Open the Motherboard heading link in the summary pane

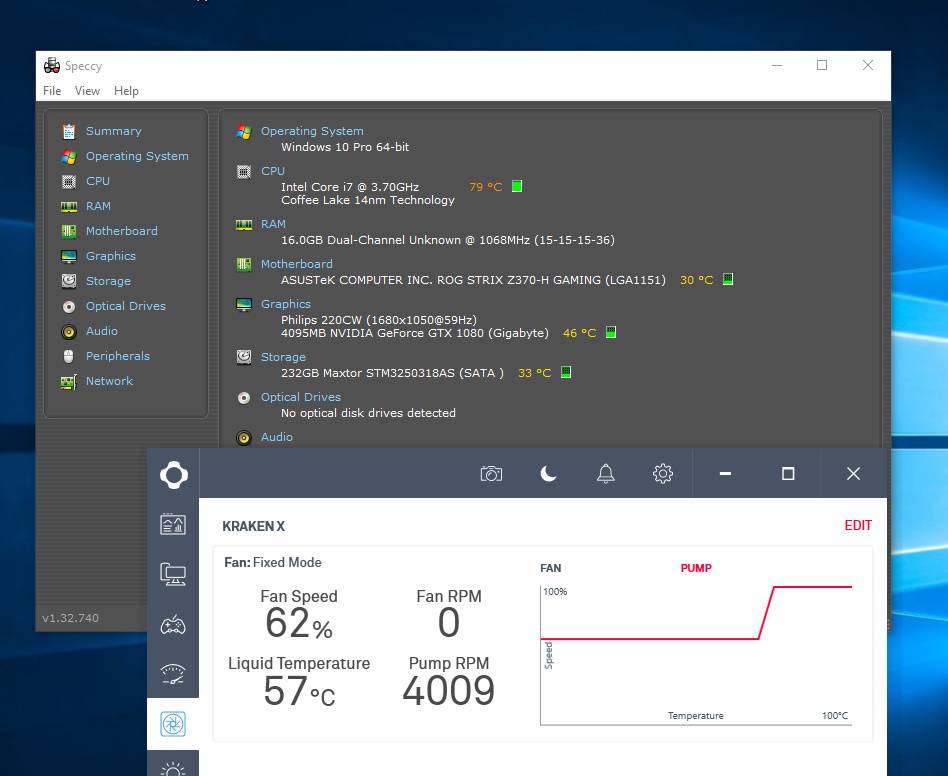point(297,264)
